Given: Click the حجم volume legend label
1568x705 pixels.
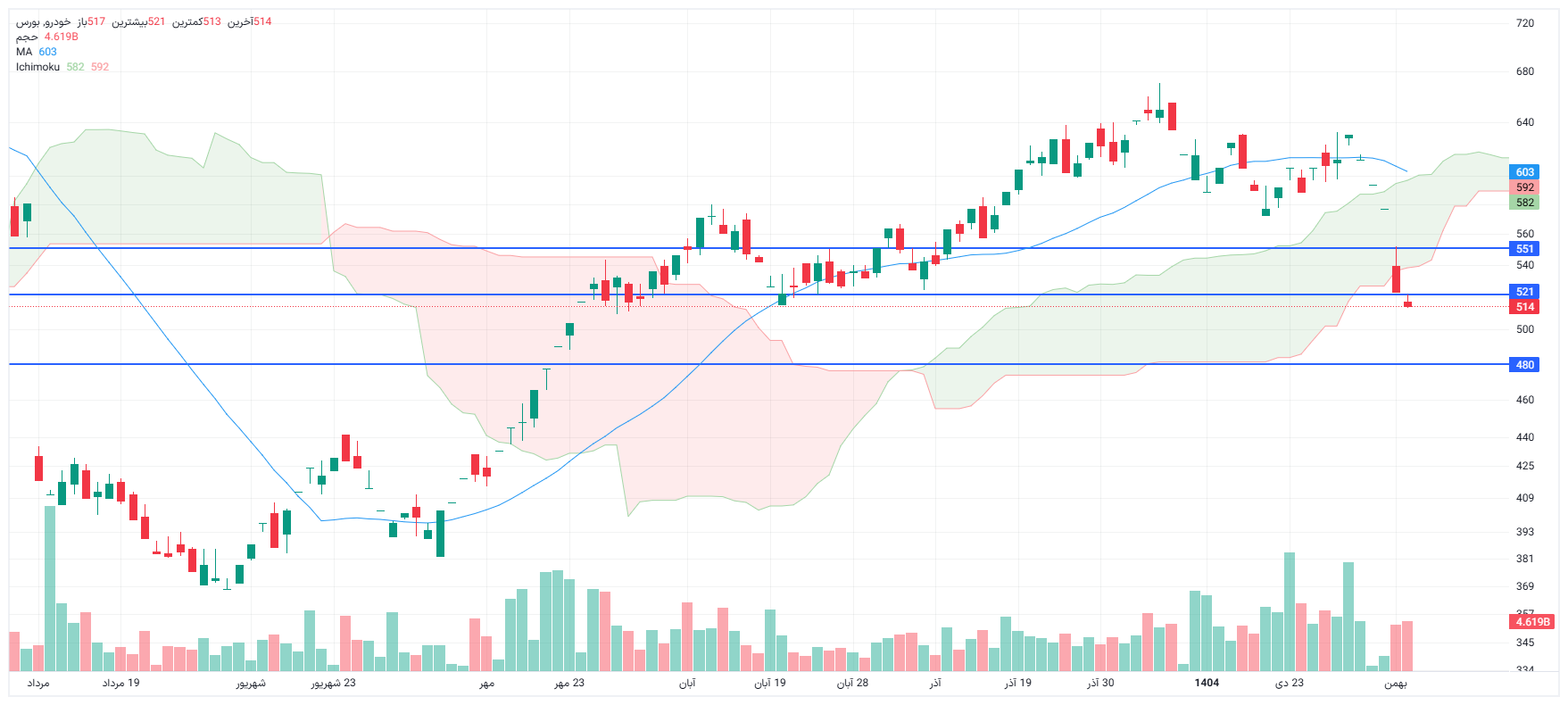Looking at the screenshot, I should click(x=27, y=37).
